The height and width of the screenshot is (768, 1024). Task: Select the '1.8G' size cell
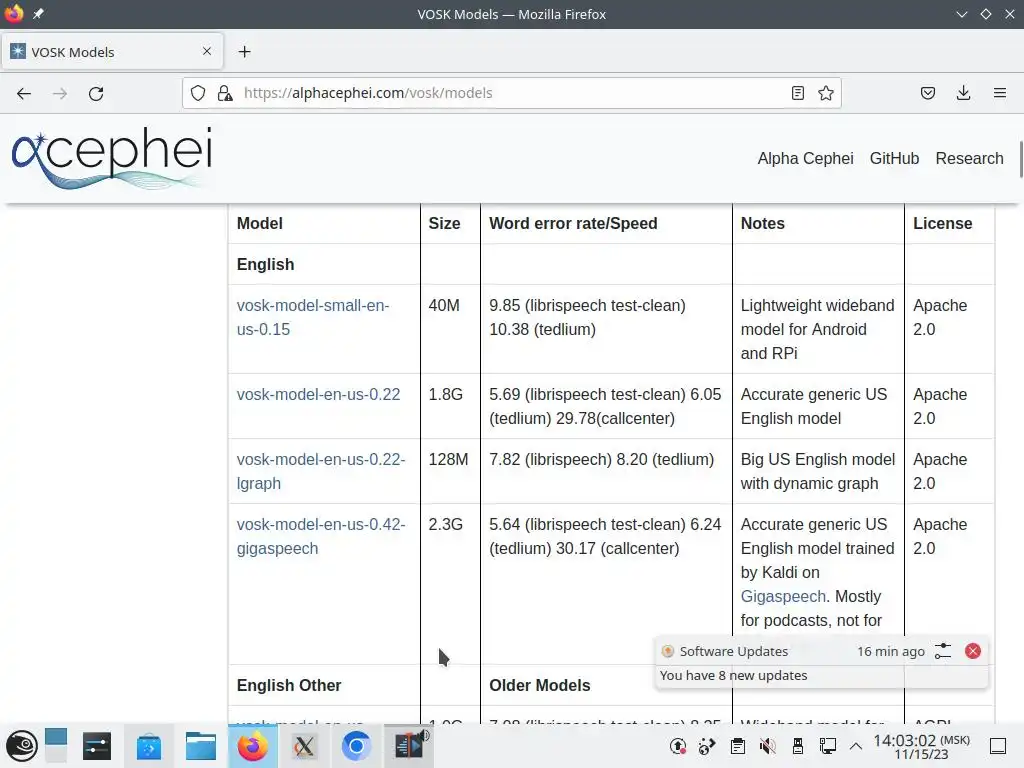(445, 394)
